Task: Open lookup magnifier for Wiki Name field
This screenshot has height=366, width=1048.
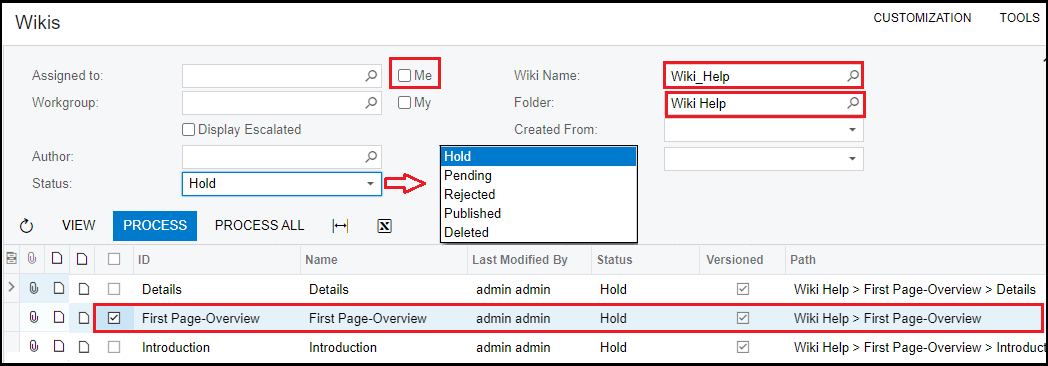Action: 853,76
